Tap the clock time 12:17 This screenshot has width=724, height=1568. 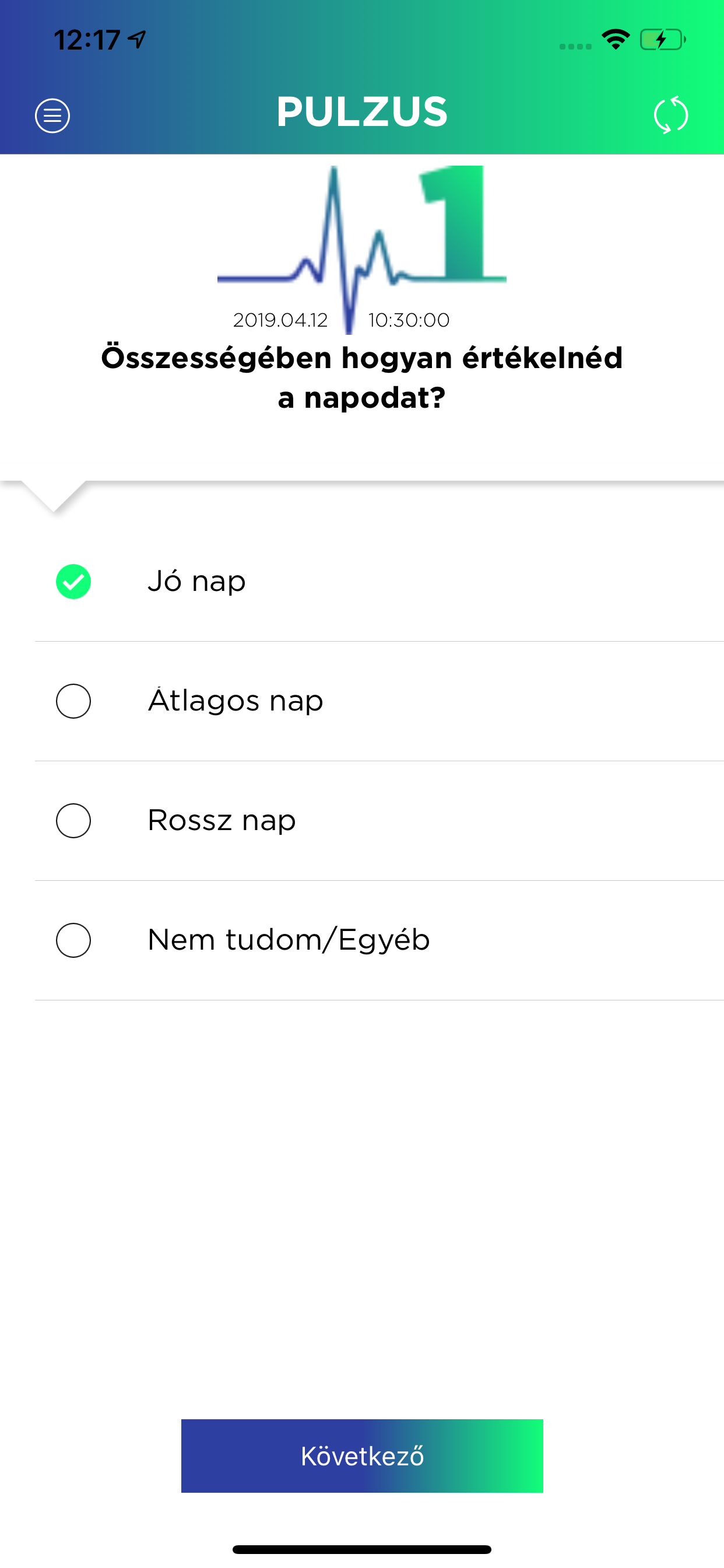[87, 40]
